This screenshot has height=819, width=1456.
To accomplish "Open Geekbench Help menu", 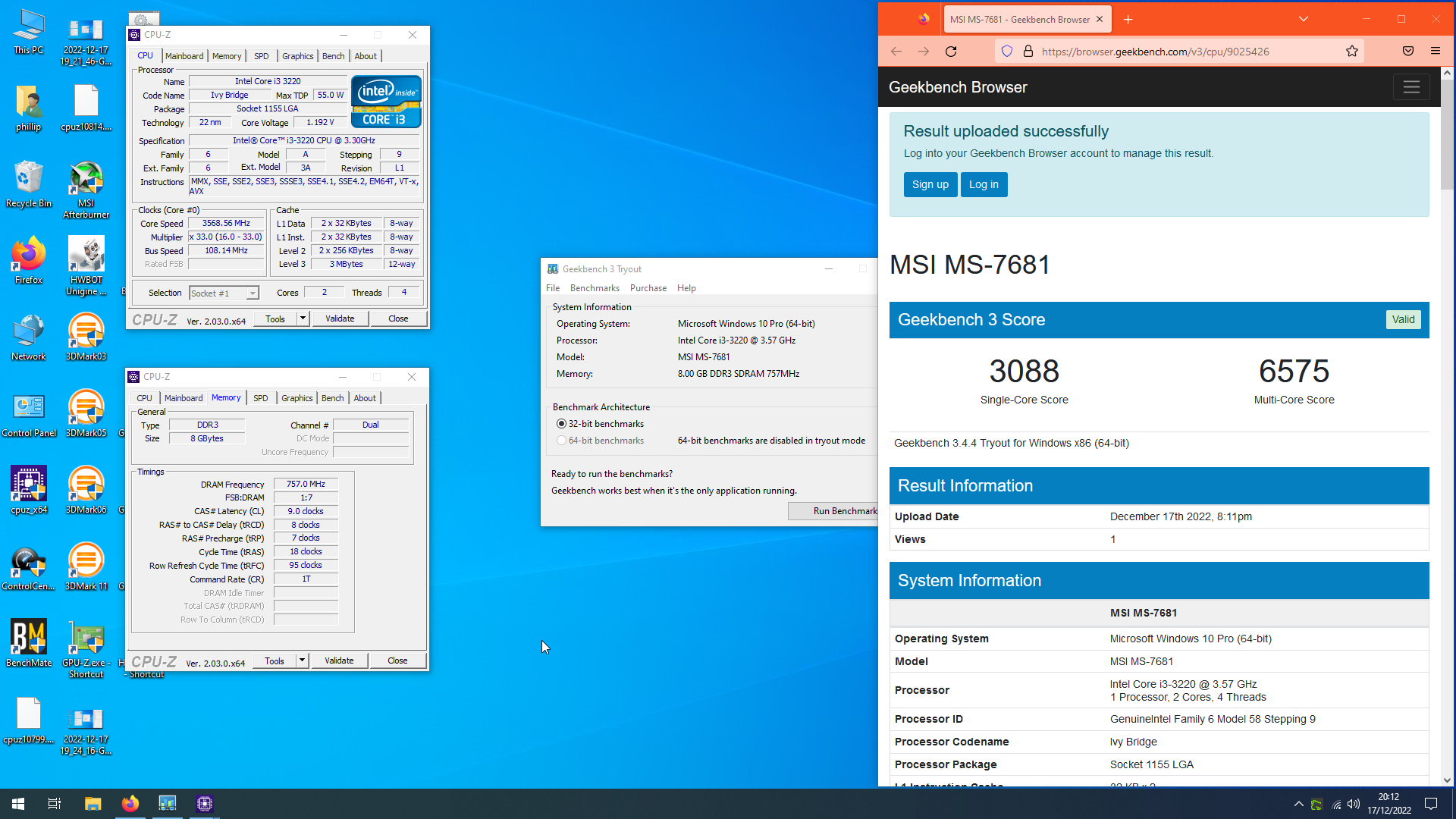I will (x=686, y=288).
